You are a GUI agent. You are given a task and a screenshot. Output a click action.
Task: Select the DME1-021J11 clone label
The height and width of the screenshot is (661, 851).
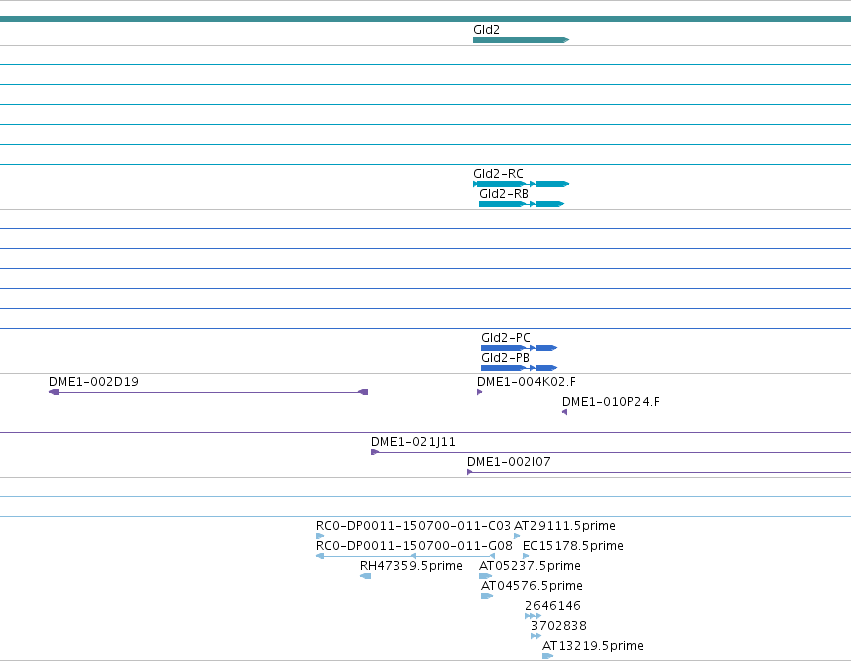414,442
